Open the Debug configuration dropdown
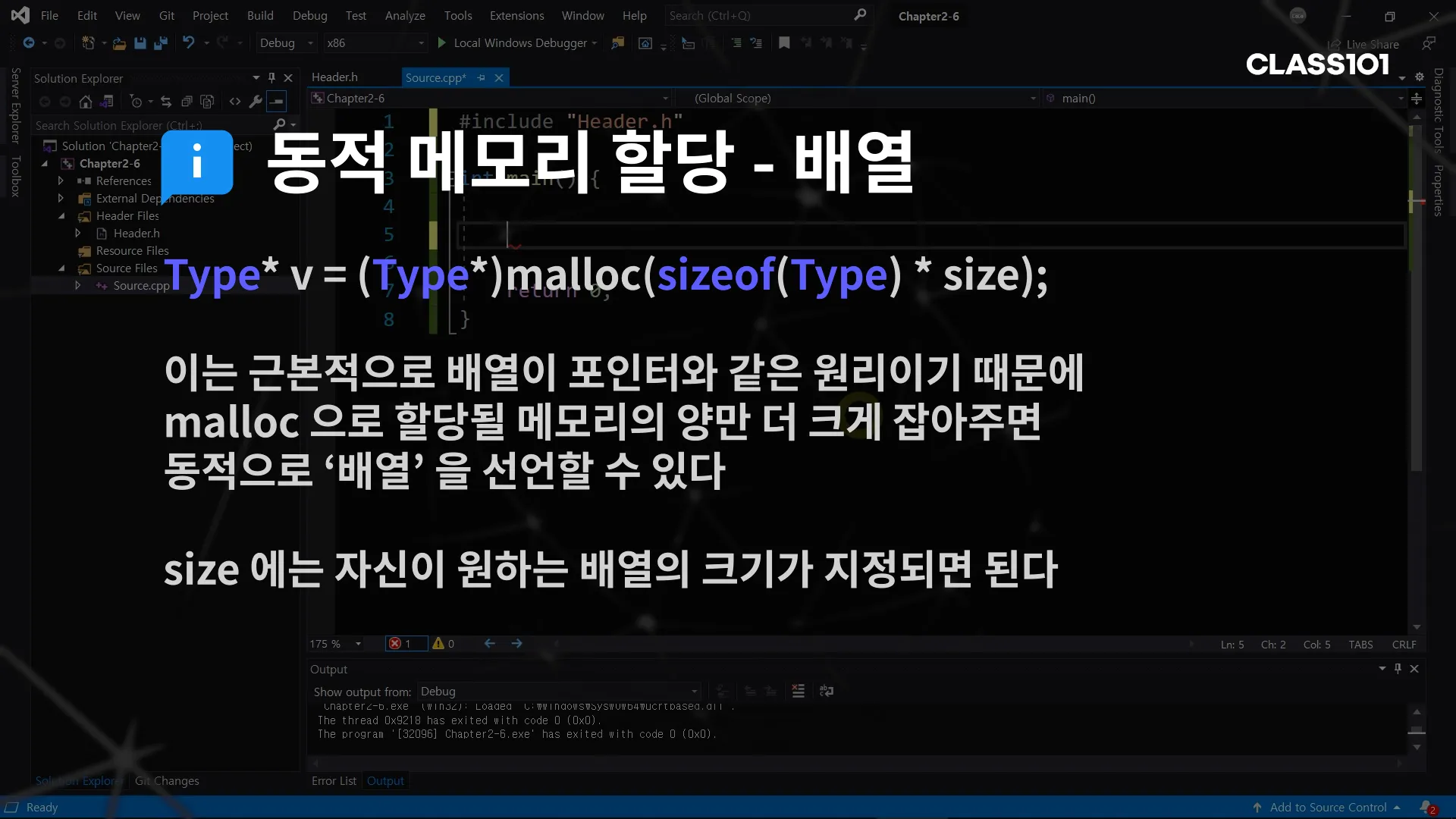Screen dimensions: 1456x819 coord(286,43)
